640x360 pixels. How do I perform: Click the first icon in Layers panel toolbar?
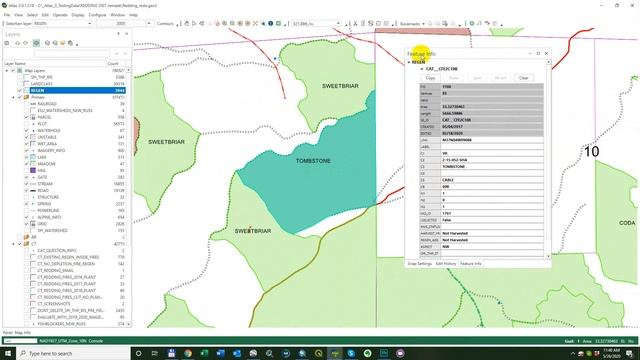pos(7,43)
